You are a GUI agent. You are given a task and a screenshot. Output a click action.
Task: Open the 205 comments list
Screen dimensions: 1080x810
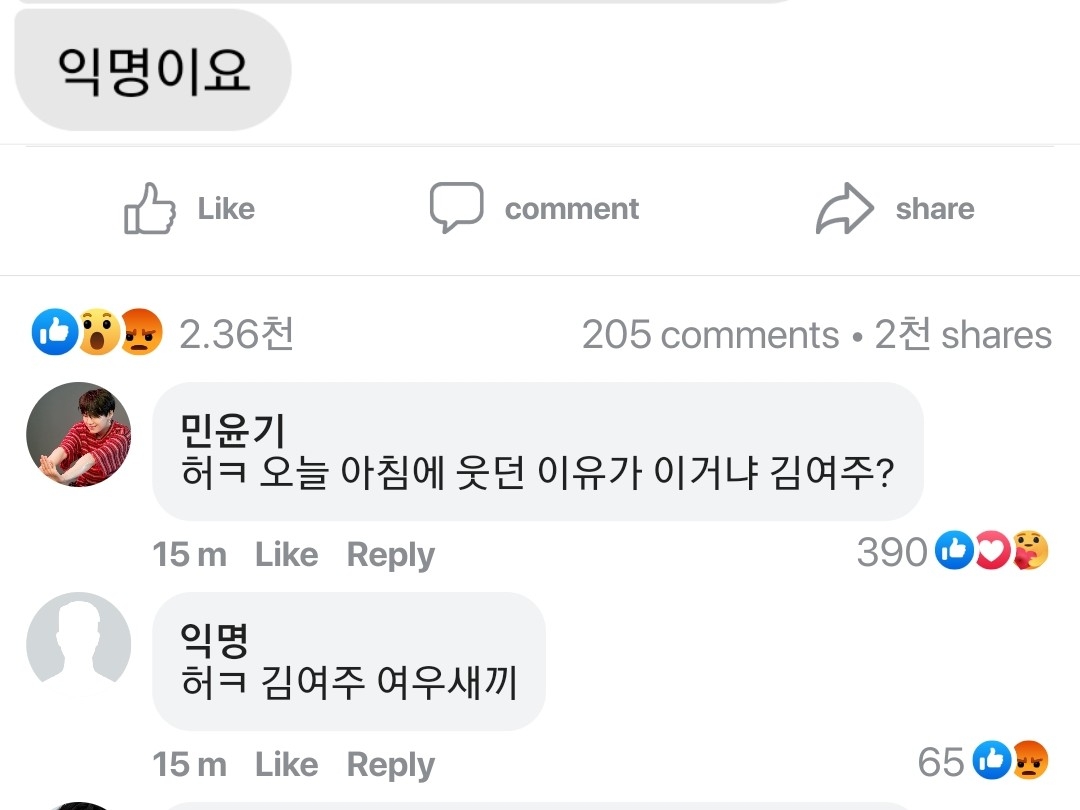coord(710,335)
